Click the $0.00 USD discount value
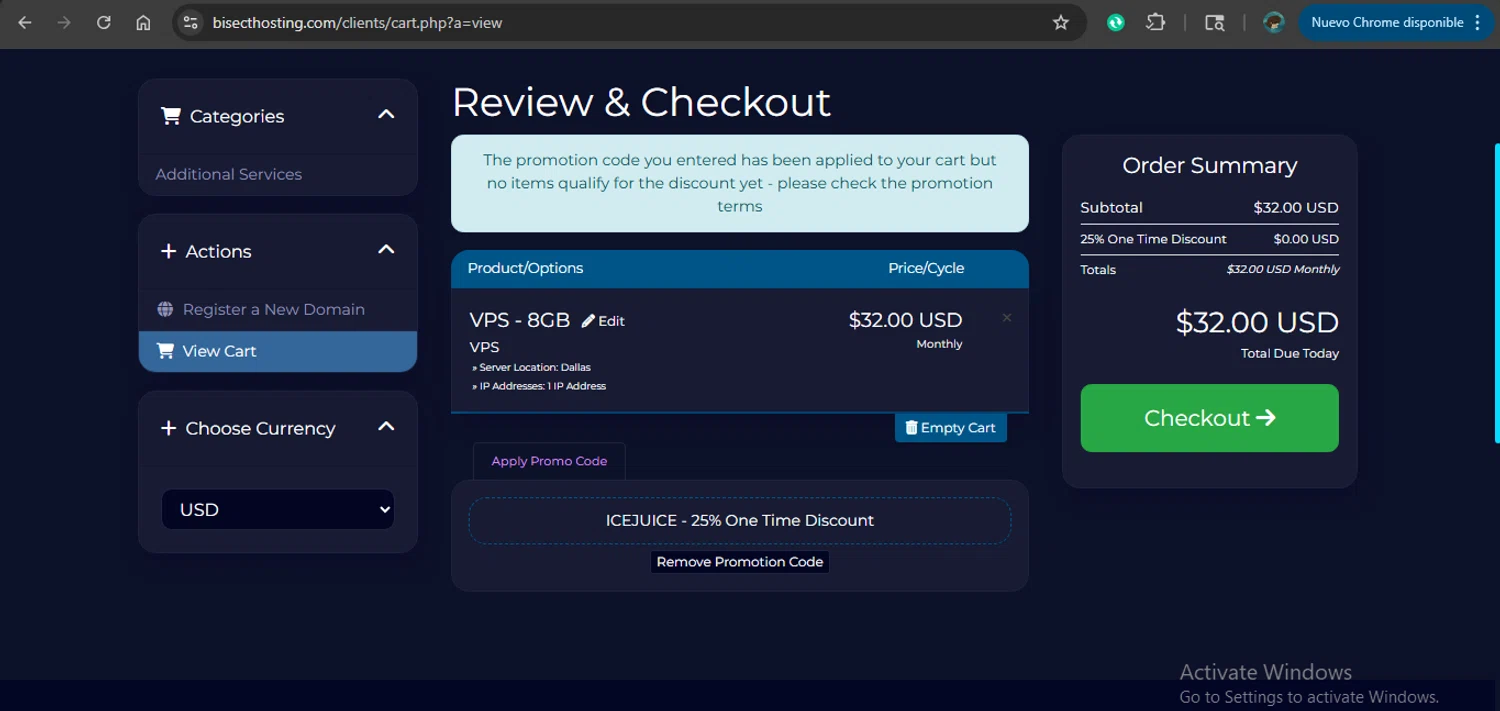 click(1306, 239)
